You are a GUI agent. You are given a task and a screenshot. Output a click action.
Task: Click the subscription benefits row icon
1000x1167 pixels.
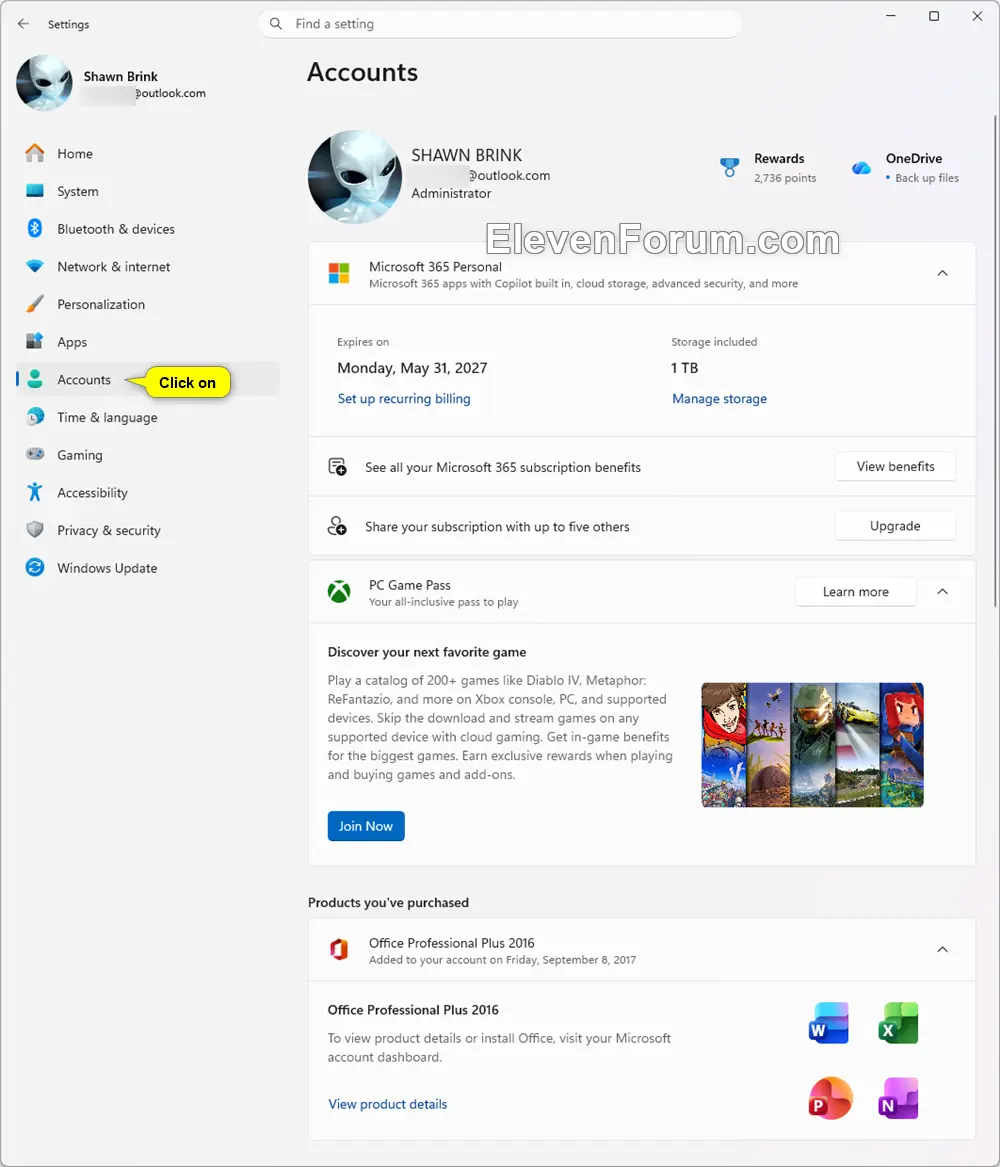(x=338, y=467)
